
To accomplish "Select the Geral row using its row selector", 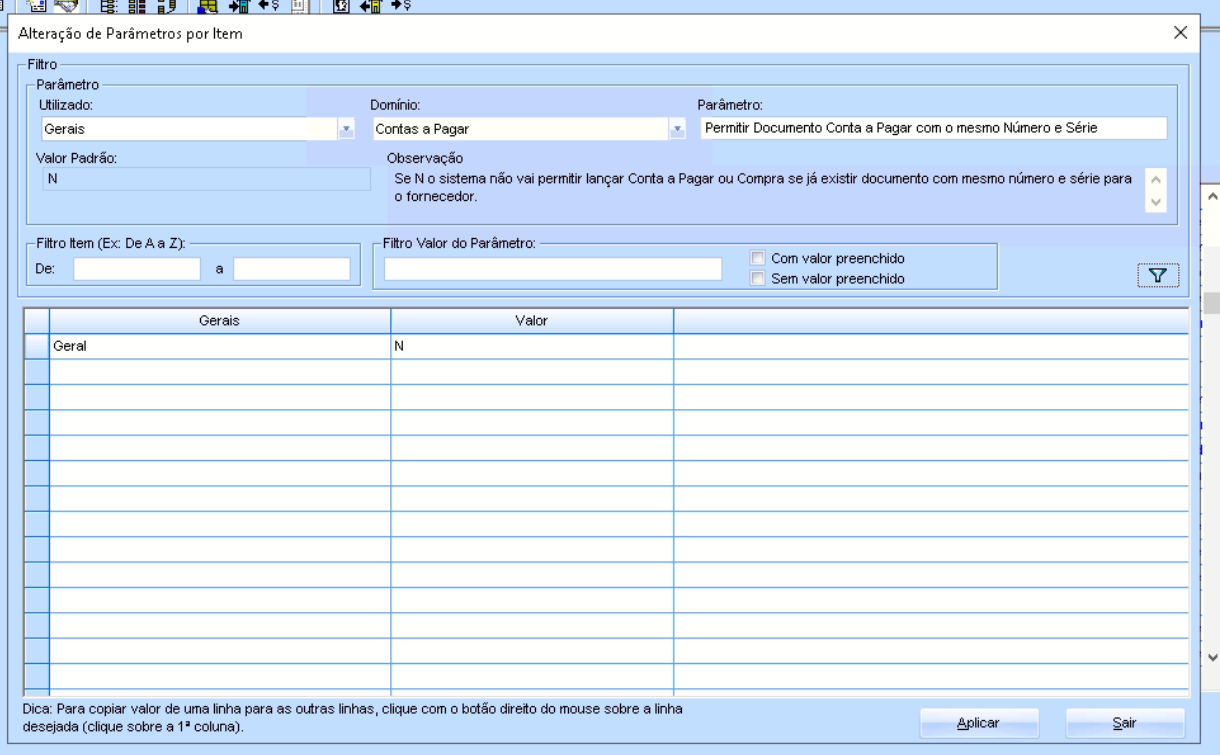I will [36, 346].
